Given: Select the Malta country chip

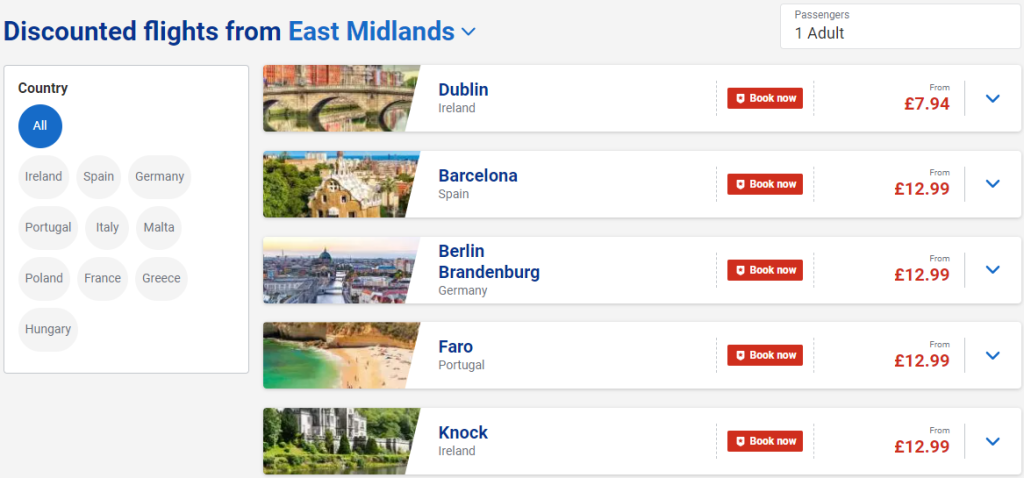Looking at the screenshot, I should pos(159,227).
